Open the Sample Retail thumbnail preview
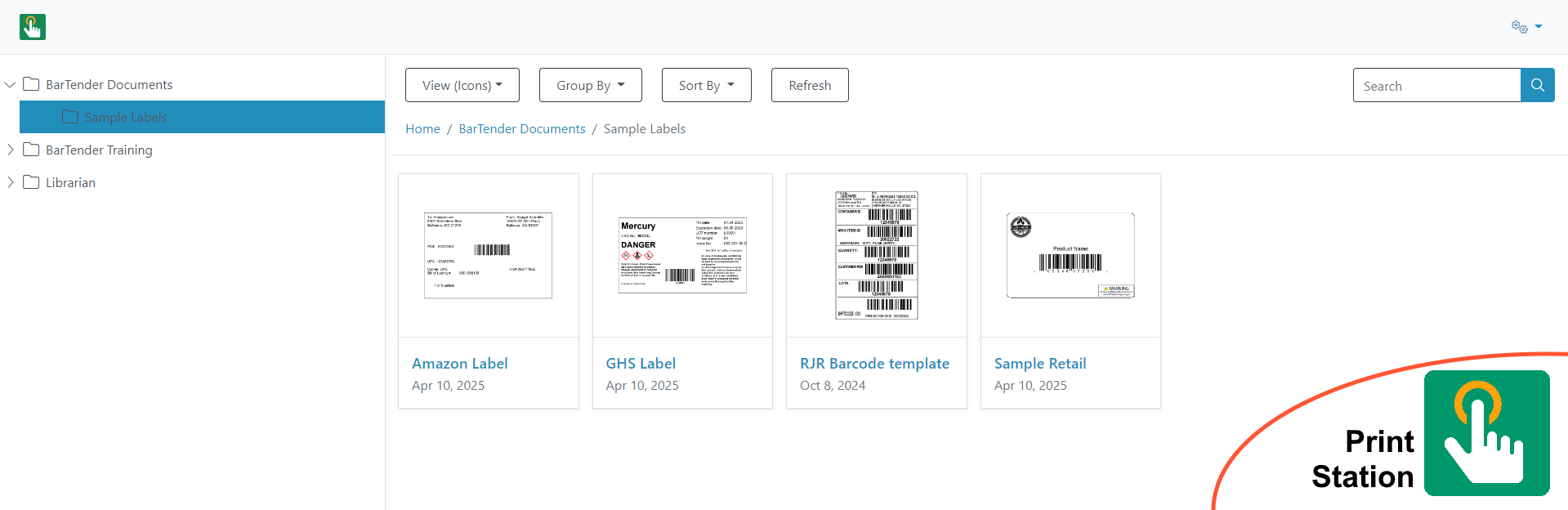Viewport: 1568px width, 510px height. [1070, 255]
